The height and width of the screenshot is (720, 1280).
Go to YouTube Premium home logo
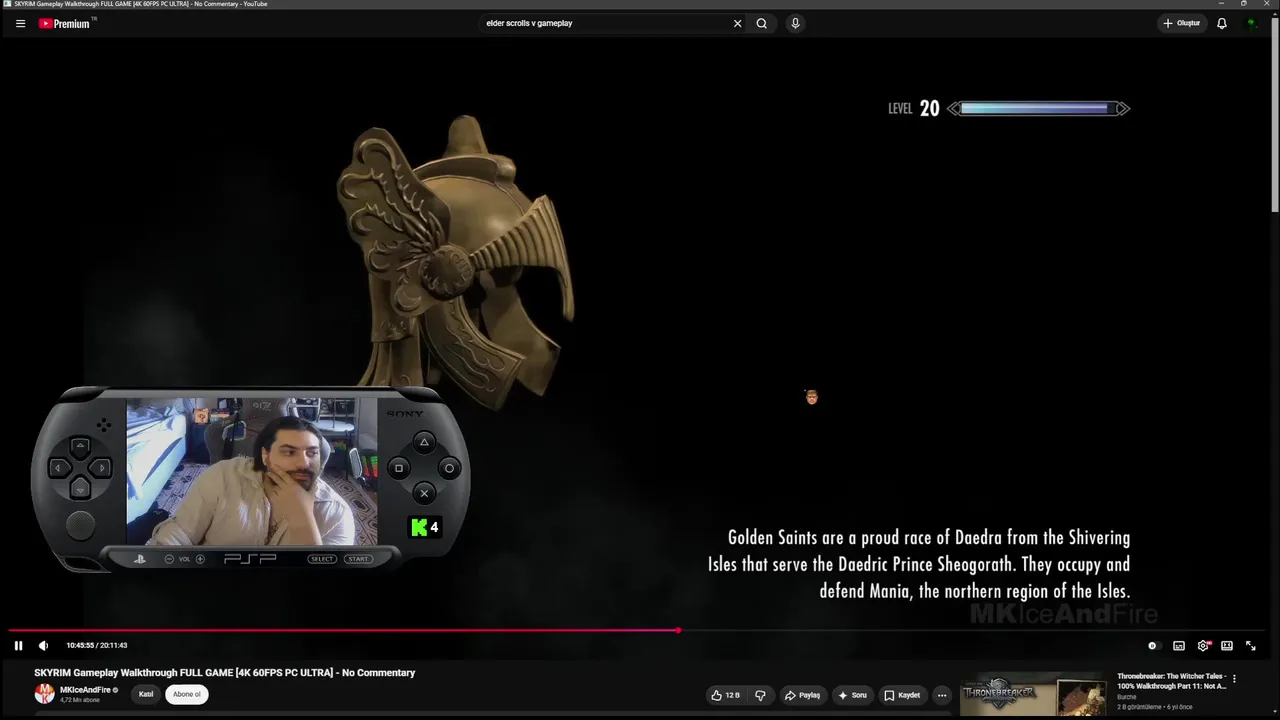[66, 23]
